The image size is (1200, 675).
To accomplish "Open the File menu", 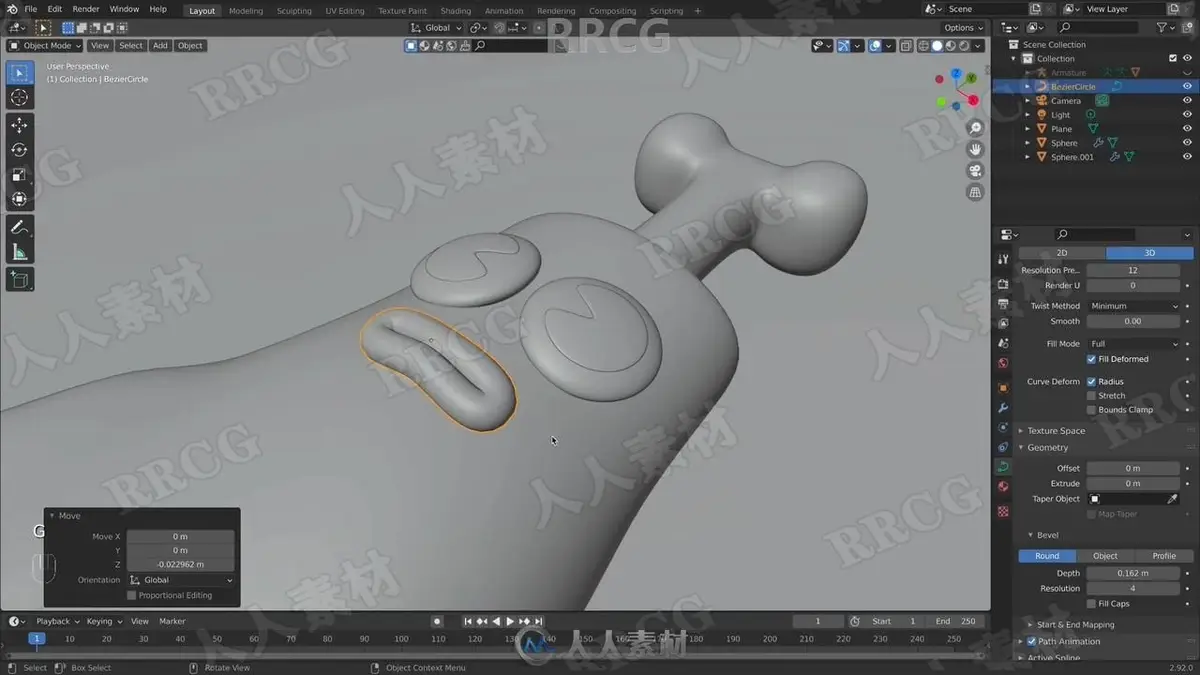I will point(30,9).
